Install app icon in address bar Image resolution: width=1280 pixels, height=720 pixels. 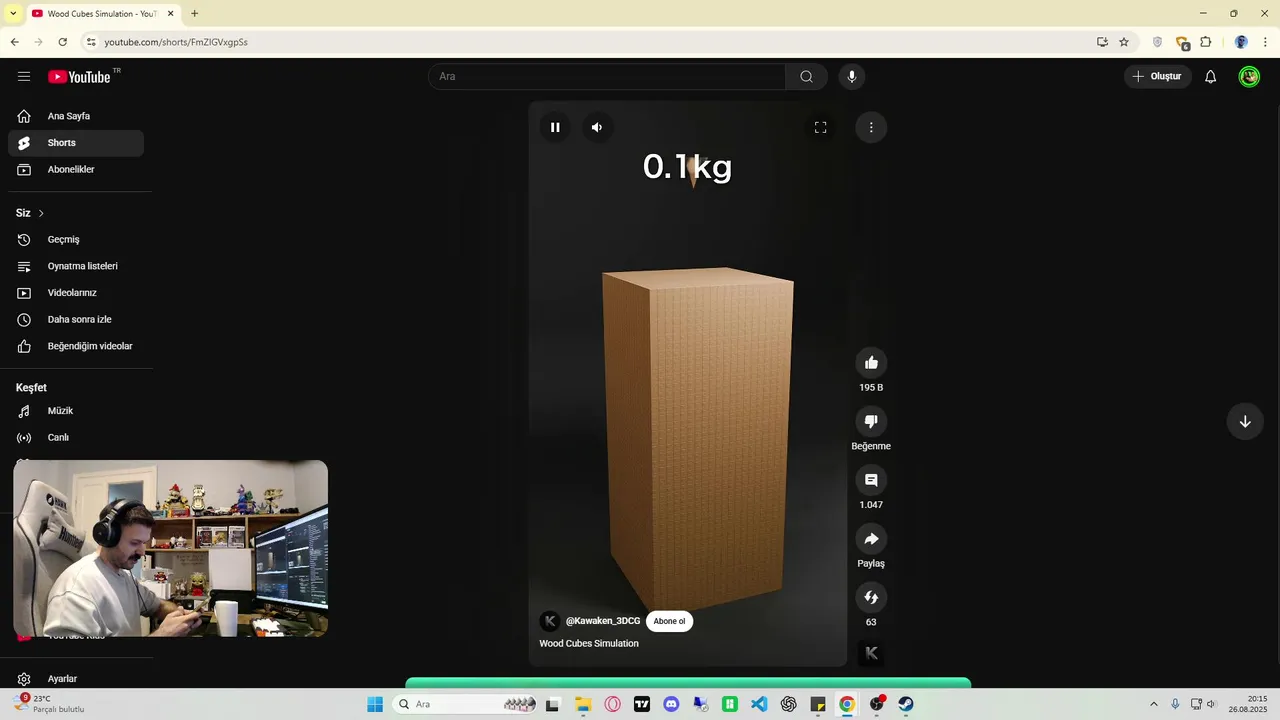click(1102, 42)
